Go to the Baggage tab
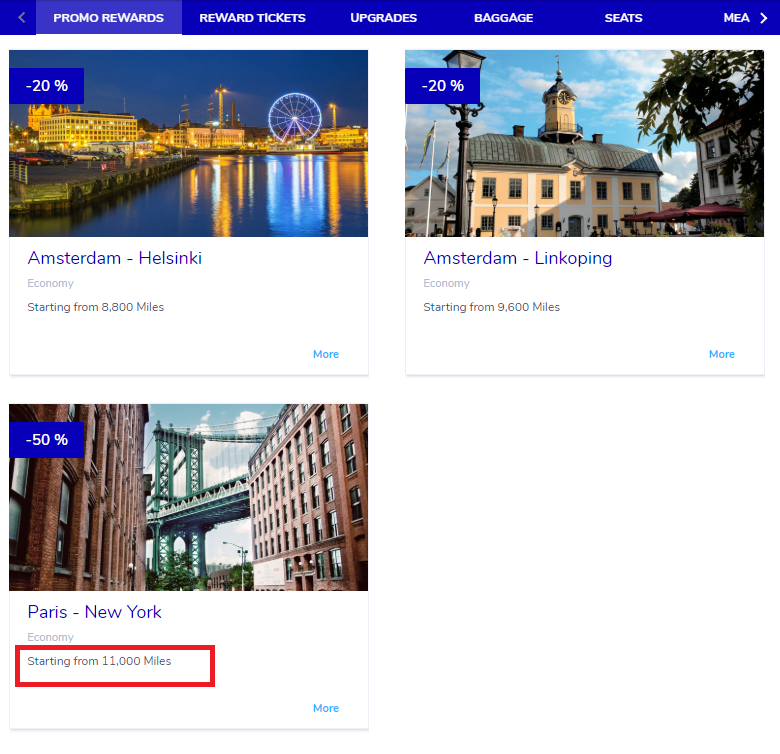The image size is (780, 754). 503,18
